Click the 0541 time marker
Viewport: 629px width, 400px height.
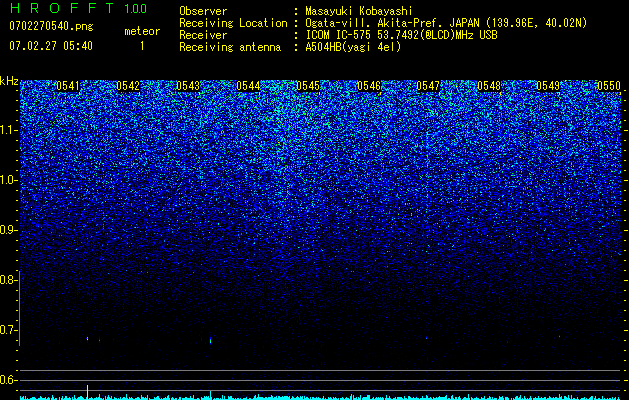click(x=68, y=86)
